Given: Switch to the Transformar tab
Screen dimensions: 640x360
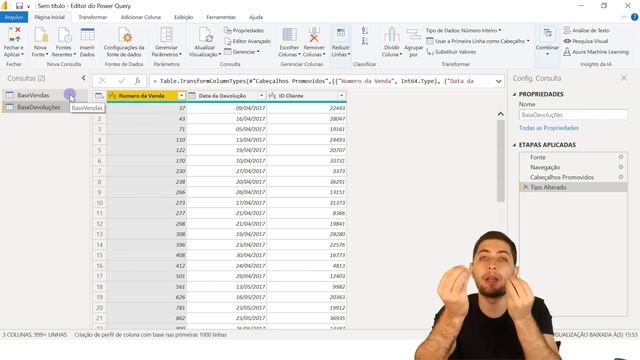Looking at the screenshot, I should [93, 17].
